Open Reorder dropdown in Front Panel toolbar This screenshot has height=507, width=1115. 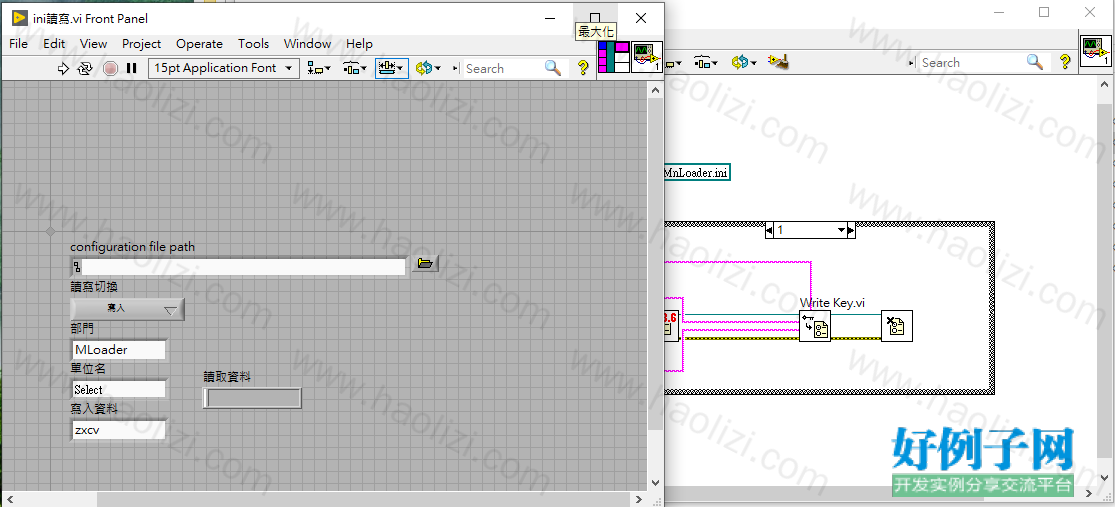pos(428,68)
